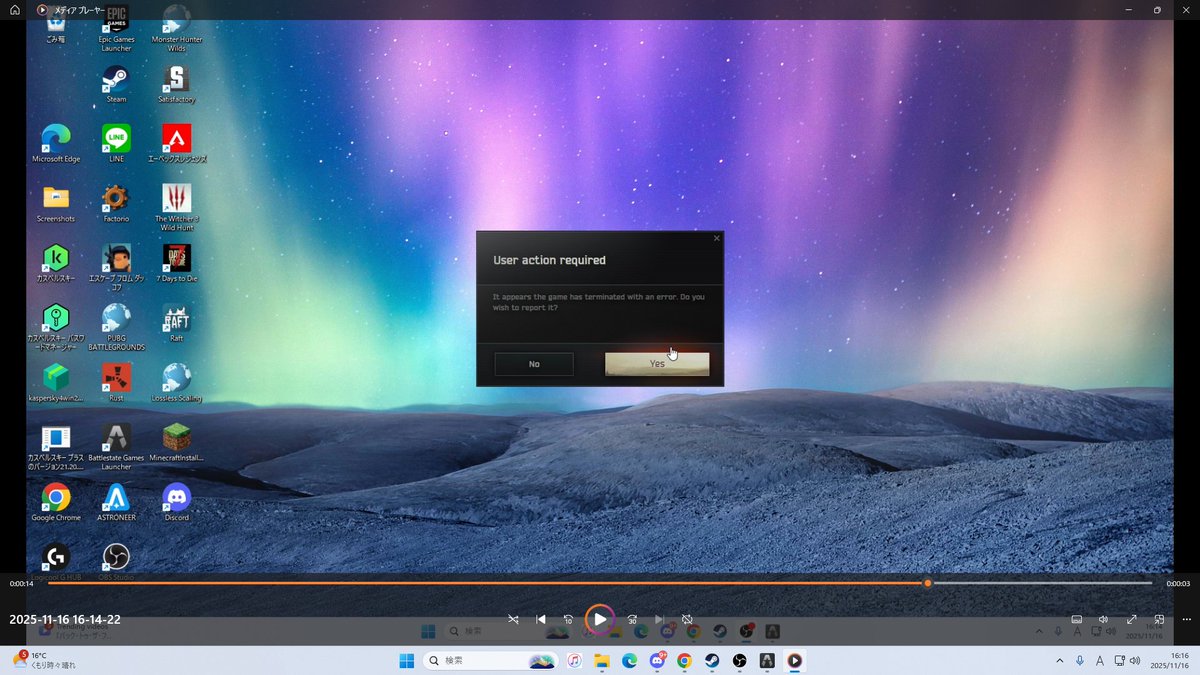This screenshot has height=675, width=1200.
Task: Select the Rust desktop shortcut
Action: 116,383
